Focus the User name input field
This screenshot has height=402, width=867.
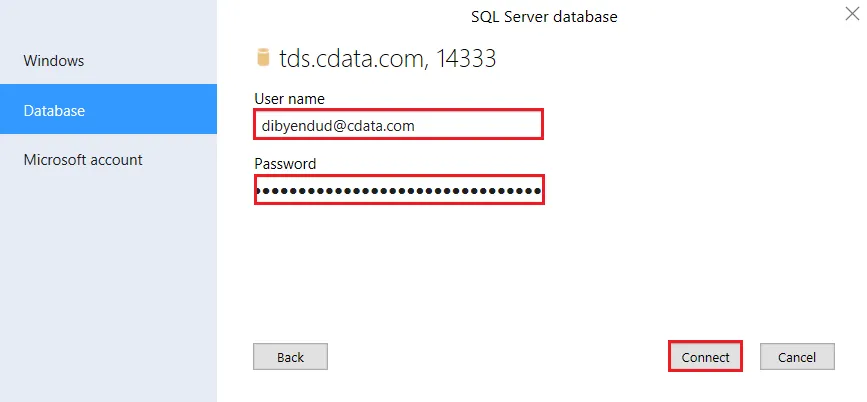[x=398, y=125]
